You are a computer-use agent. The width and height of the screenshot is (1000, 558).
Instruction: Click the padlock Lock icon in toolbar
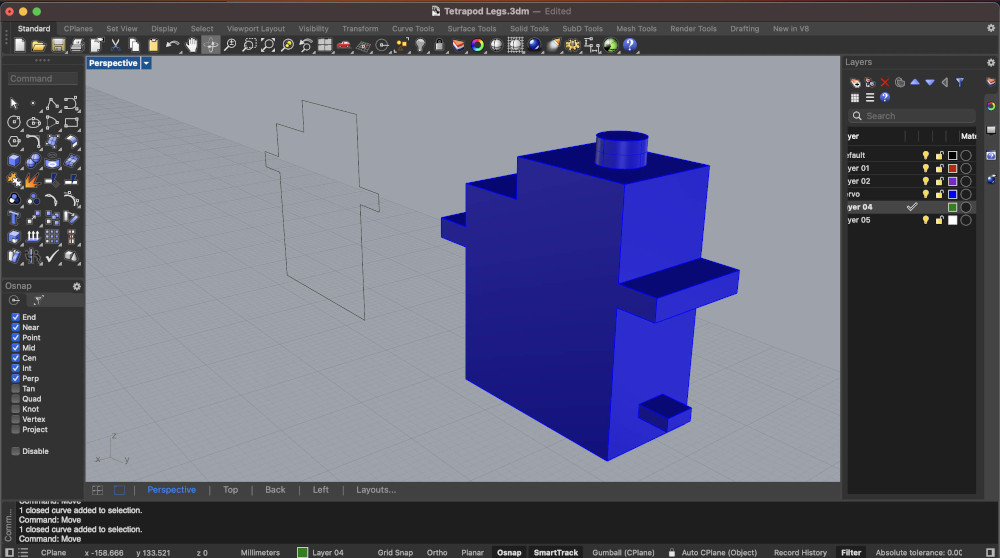tap(439, 45)
